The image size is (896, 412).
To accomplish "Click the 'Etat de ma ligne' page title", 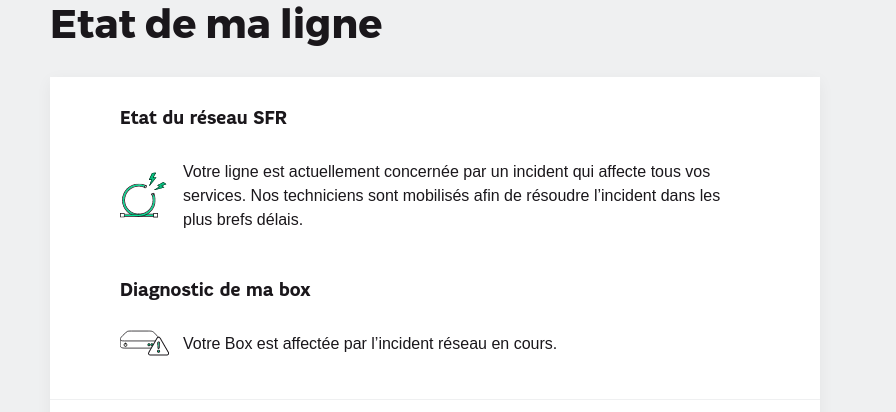I will [x=216, y=25].
